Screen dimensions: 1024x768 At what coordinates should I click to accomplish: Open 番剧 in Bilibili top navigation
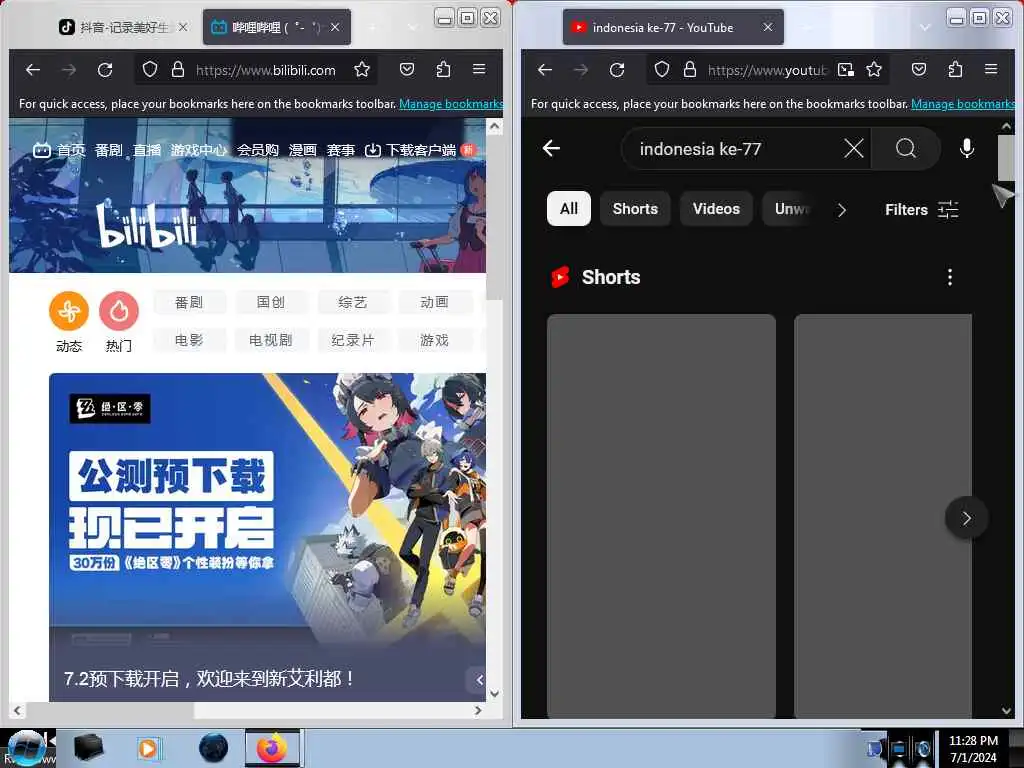click(108, 150)
